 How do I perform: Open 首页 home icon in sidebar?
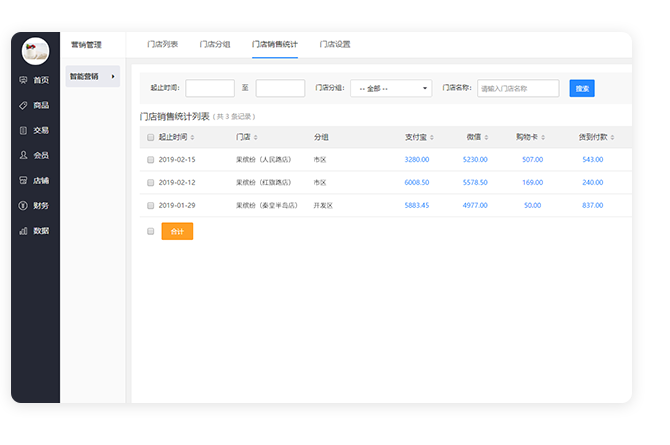point(23,80)
